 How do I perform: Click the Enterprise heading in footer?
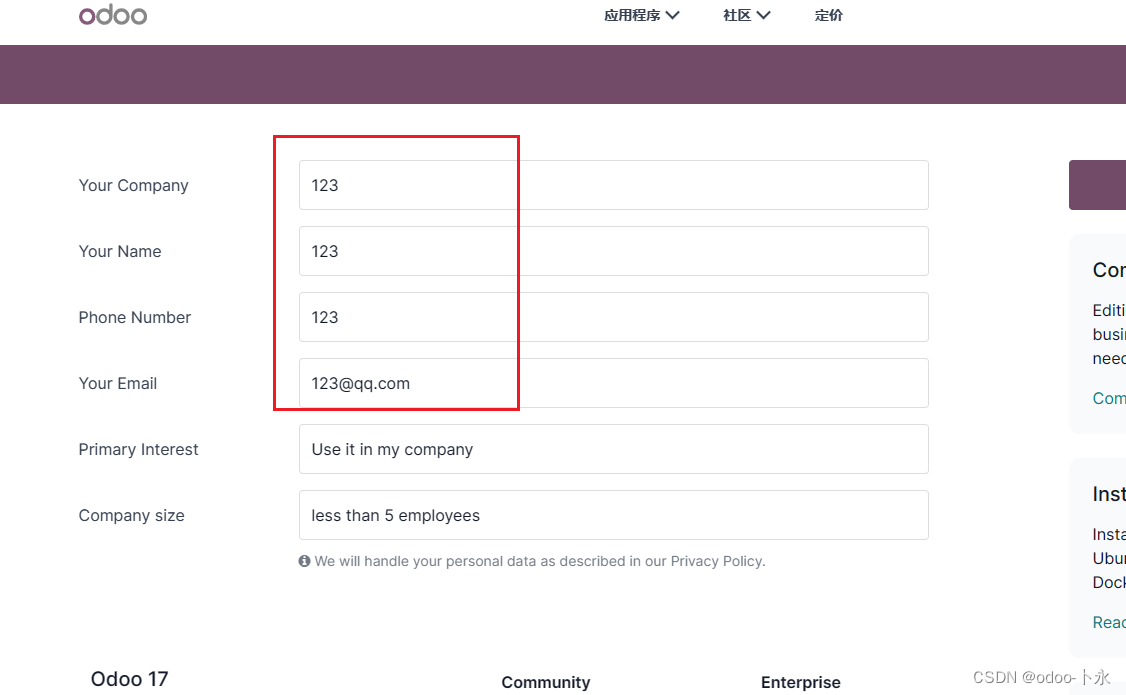(x=801, y=682)
